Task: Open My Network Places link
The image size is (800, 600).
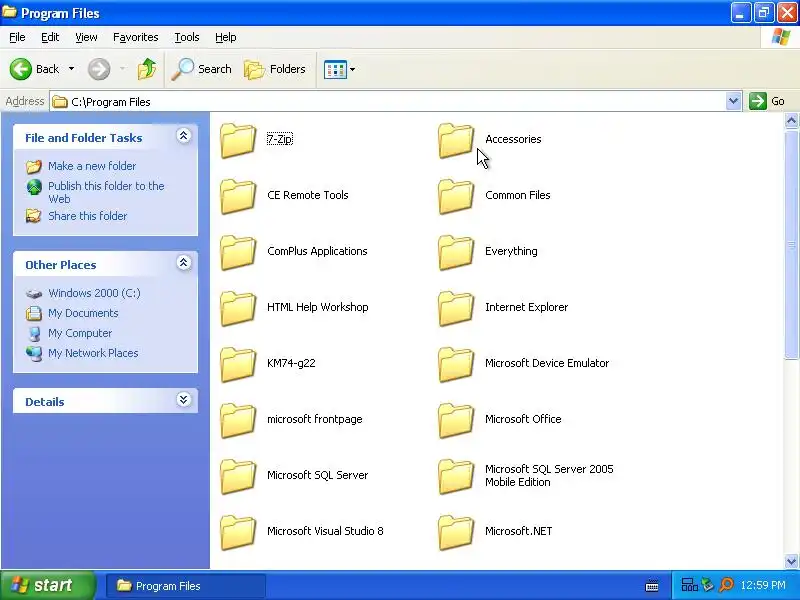Action: [x=93, y=353]
